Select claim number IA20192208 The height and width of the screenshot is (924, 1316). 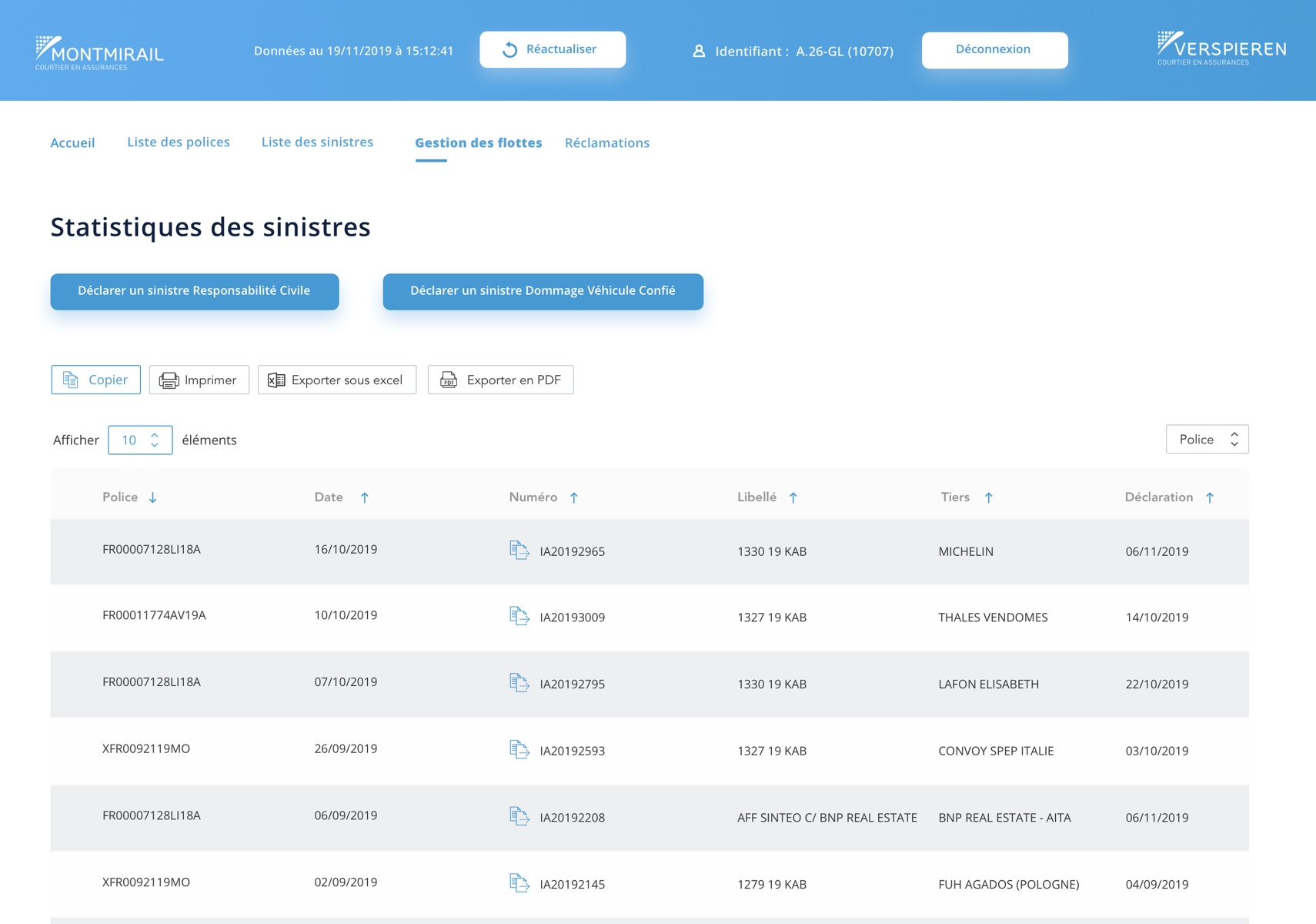point(573,818)
